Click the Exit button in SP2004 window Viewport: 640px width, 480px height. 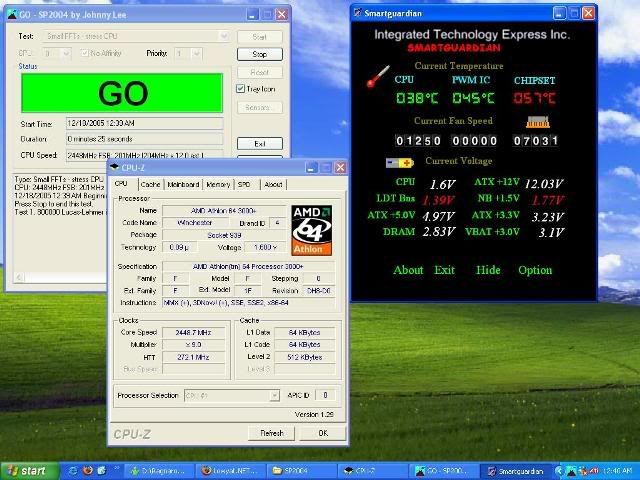point(260,144)
